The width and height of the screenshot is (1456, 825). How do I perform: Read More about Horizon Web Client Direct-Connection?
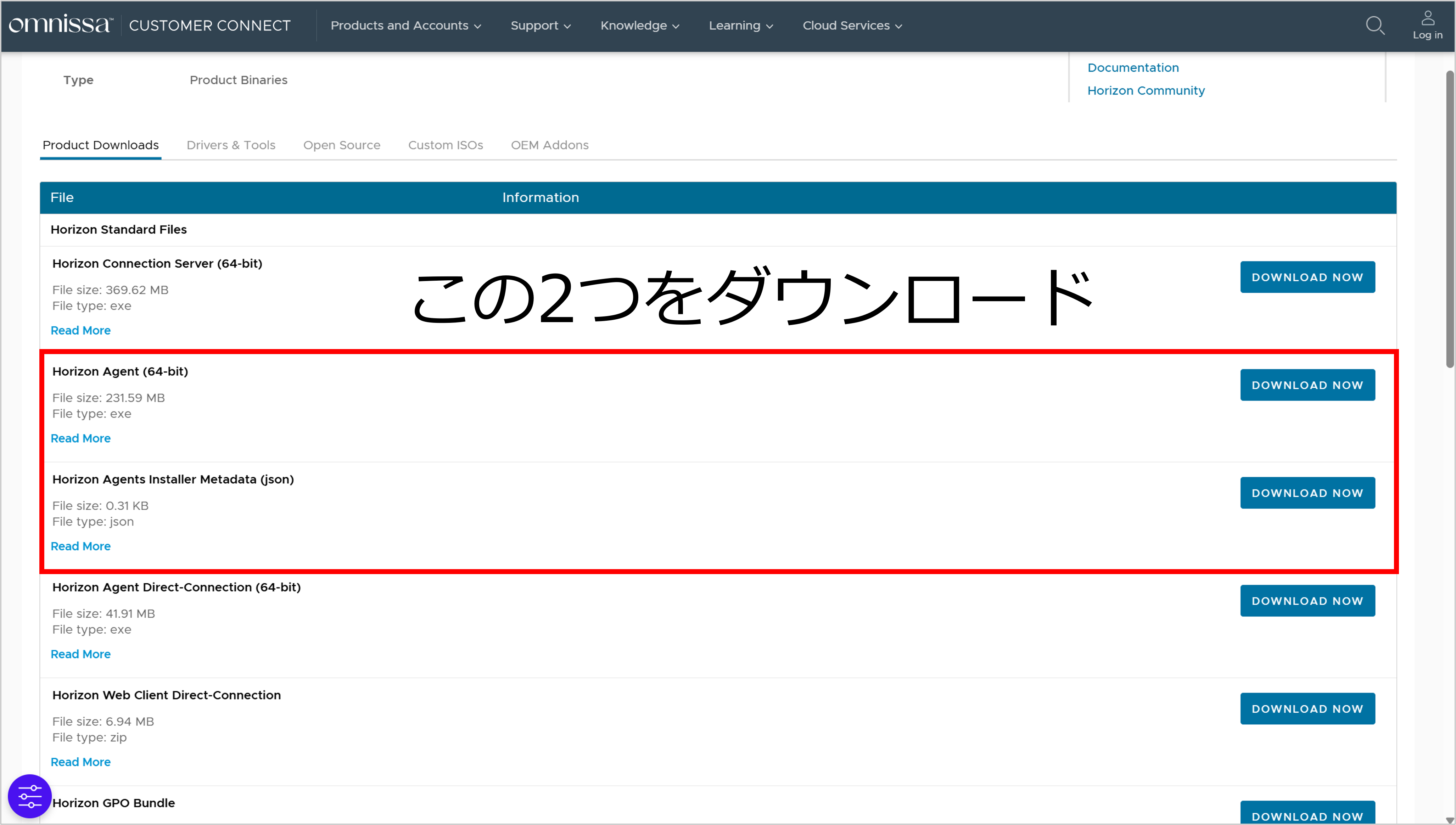click(x=80, y=762)
